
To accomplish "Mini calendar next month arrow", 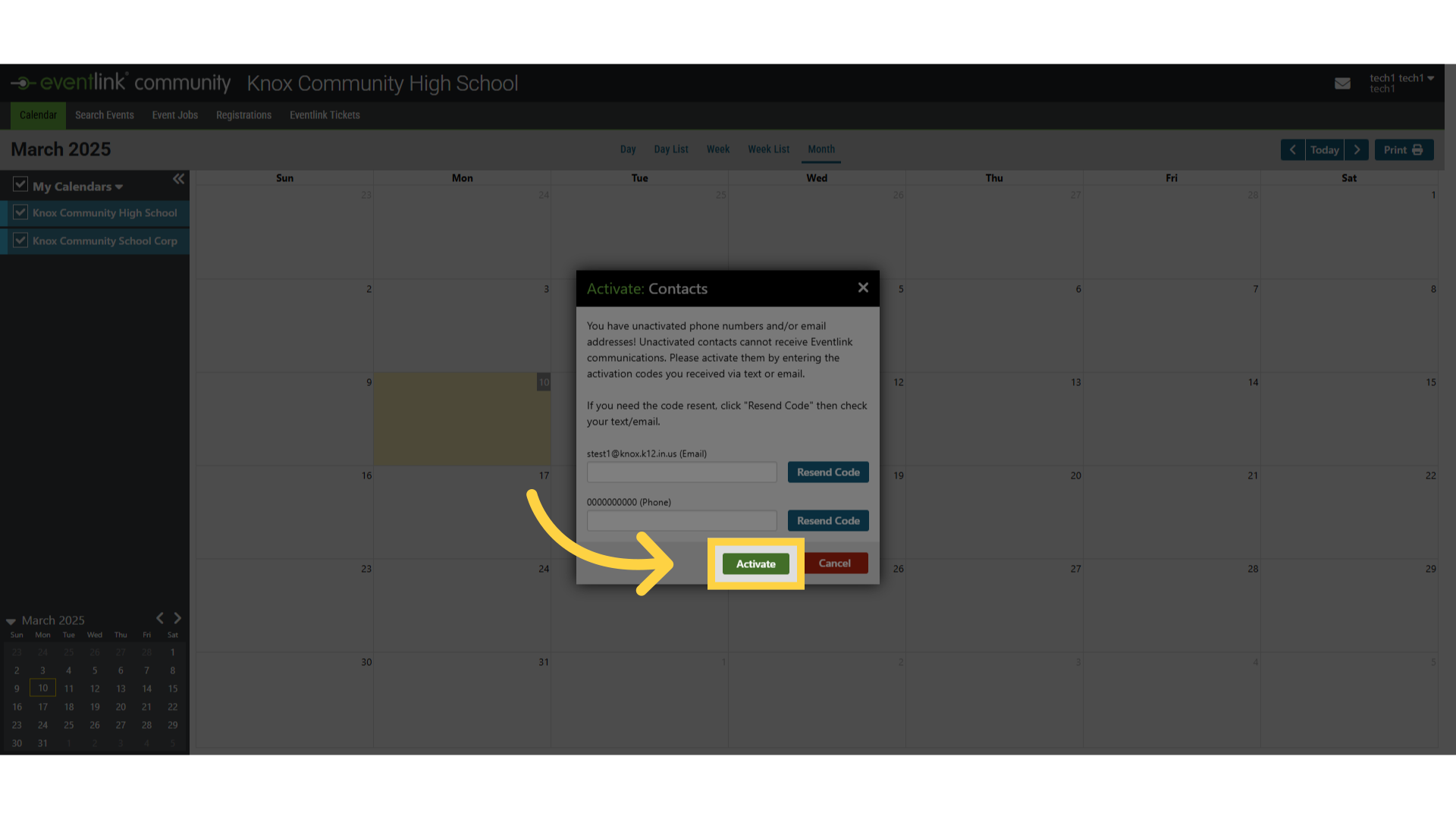I will tap(177, 618).
